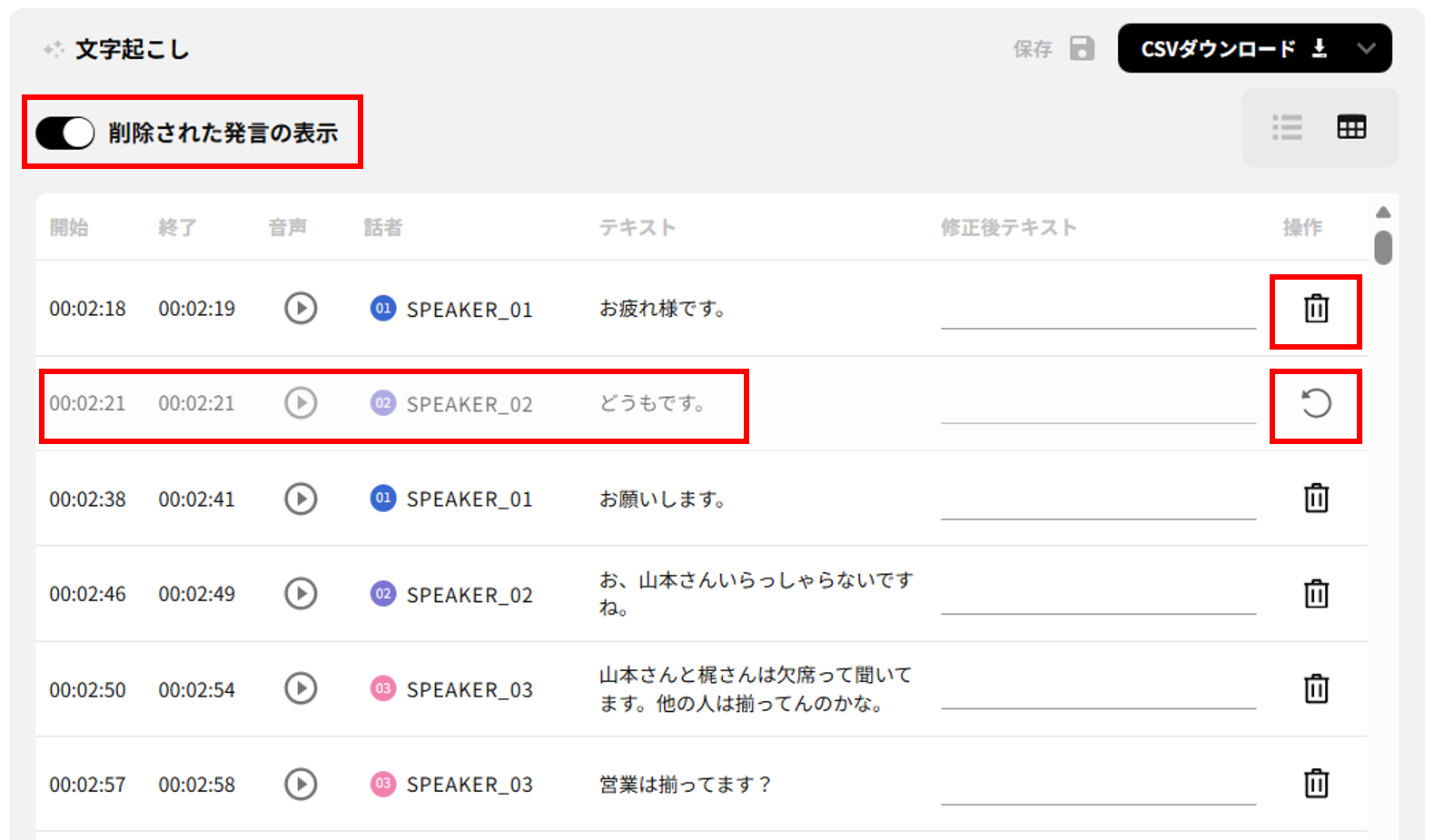Screen dimensions: 1434x840
Task: Click corrected text field for お疲れ様です。
Action: [1097, 311]
